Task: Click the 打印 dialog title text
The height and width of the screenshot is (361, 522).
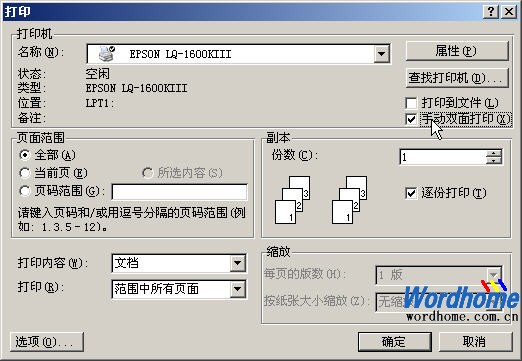Action: (17, 11)
